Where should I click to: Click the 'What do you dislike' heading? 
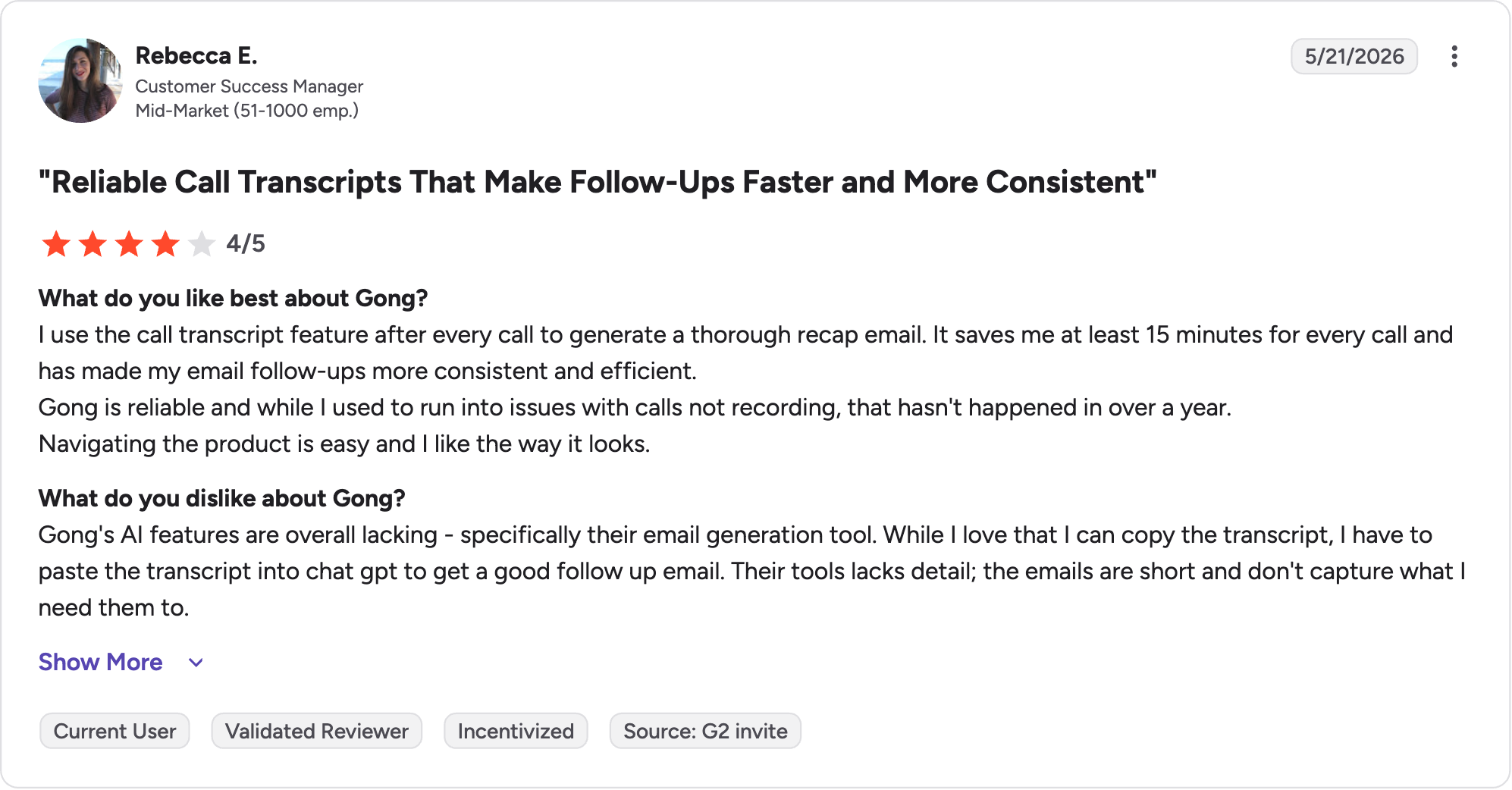[x=222, y=498]
